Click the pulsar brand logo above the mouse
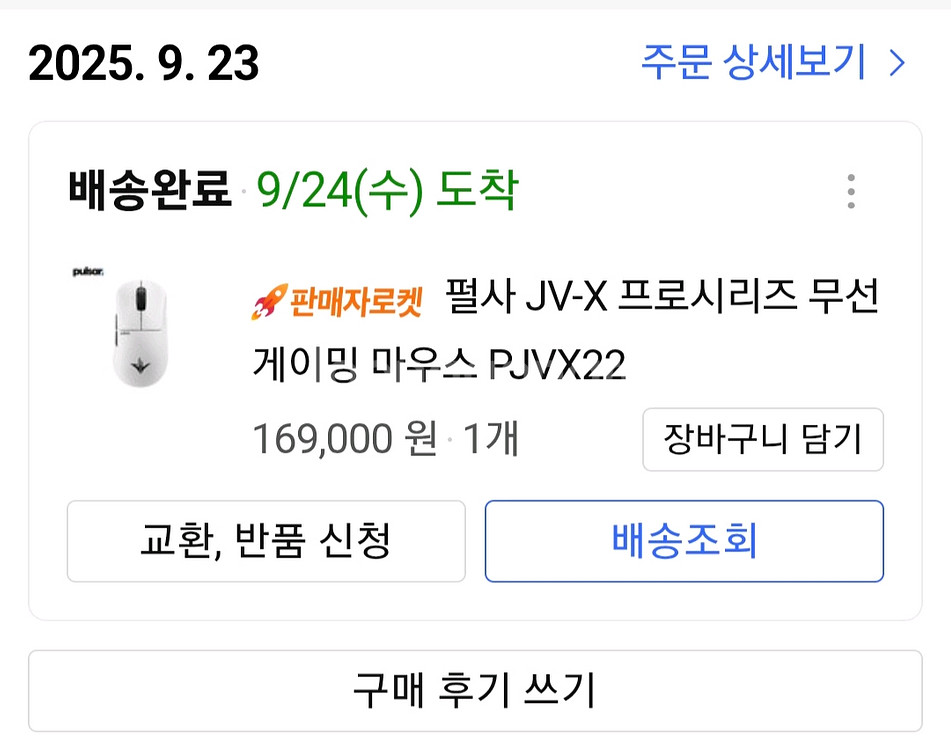 91,271
